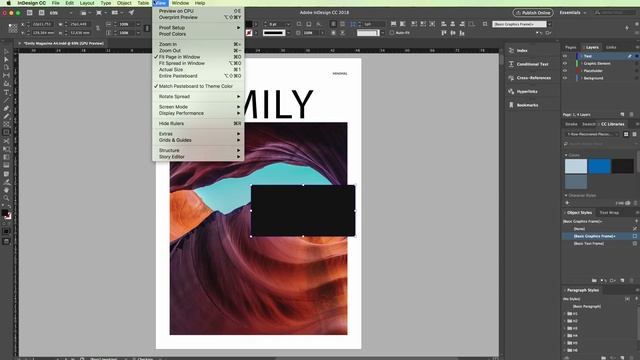Open the File menu
This screenshot has width=640, height=360.
(x=56, y=3)
